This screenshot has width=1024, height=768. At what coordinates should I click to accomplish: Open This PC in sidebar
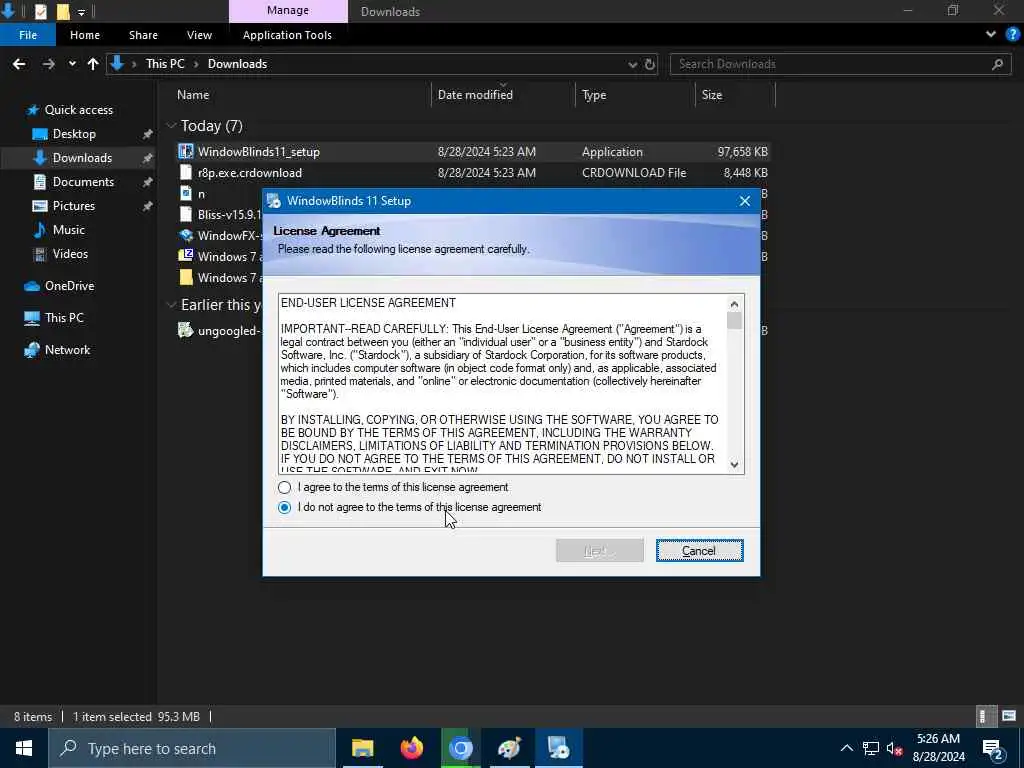pyautogui.click(x=64, y=318)
